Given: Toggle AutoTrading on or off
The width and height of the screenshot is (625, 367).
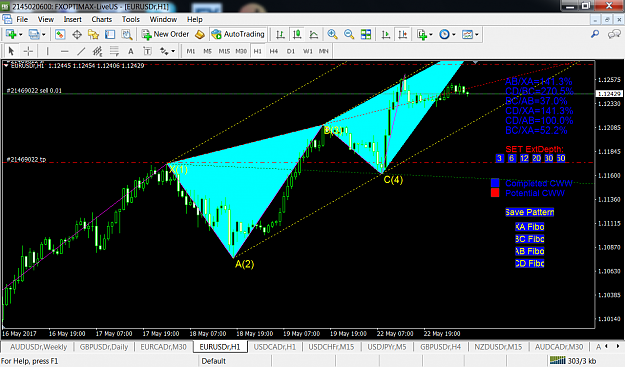Looking at the screenshot, I should (238, 34).
